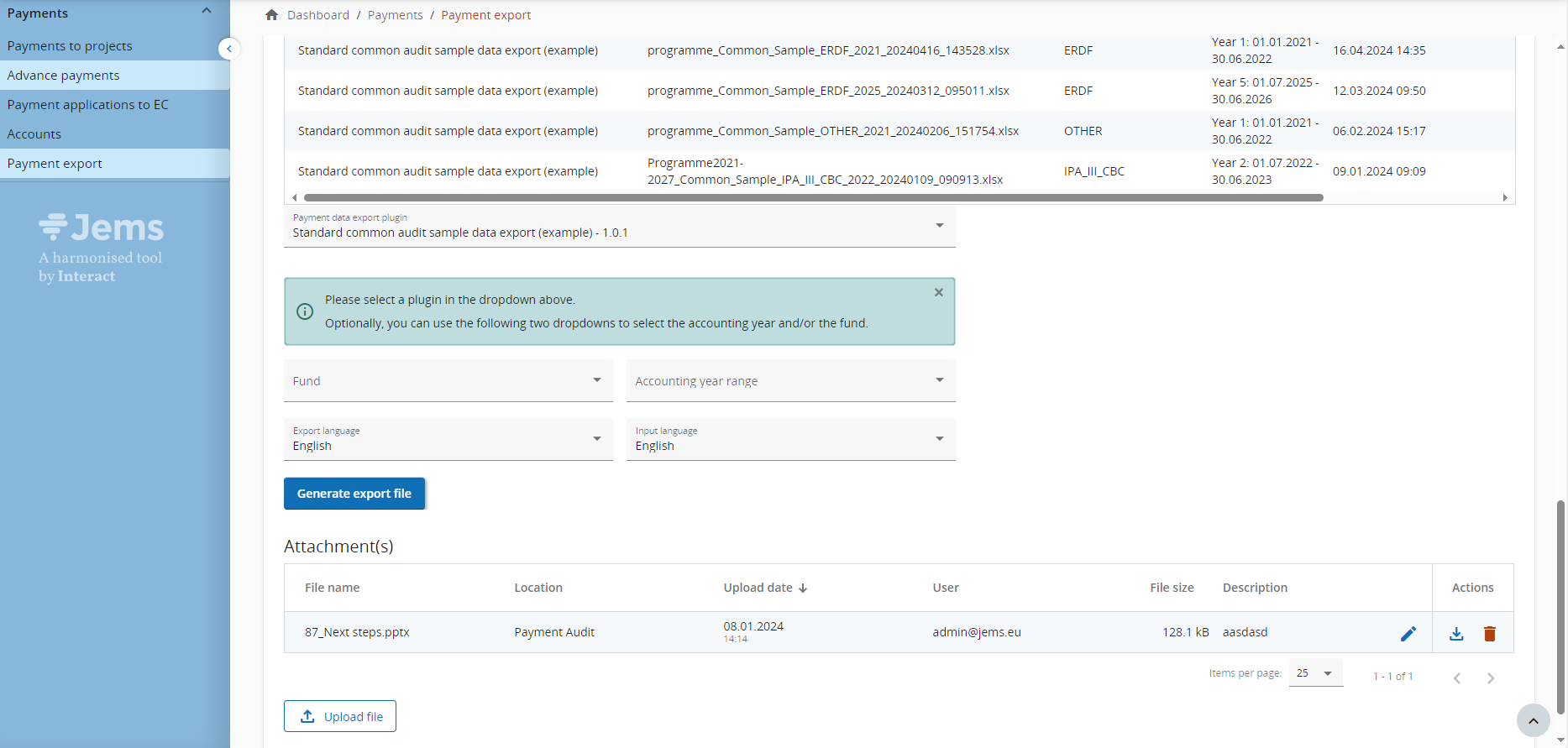The width and height of the screenshot is (1568, 748).
Task: Change items per page from 25
Action: coord(1315,673)
